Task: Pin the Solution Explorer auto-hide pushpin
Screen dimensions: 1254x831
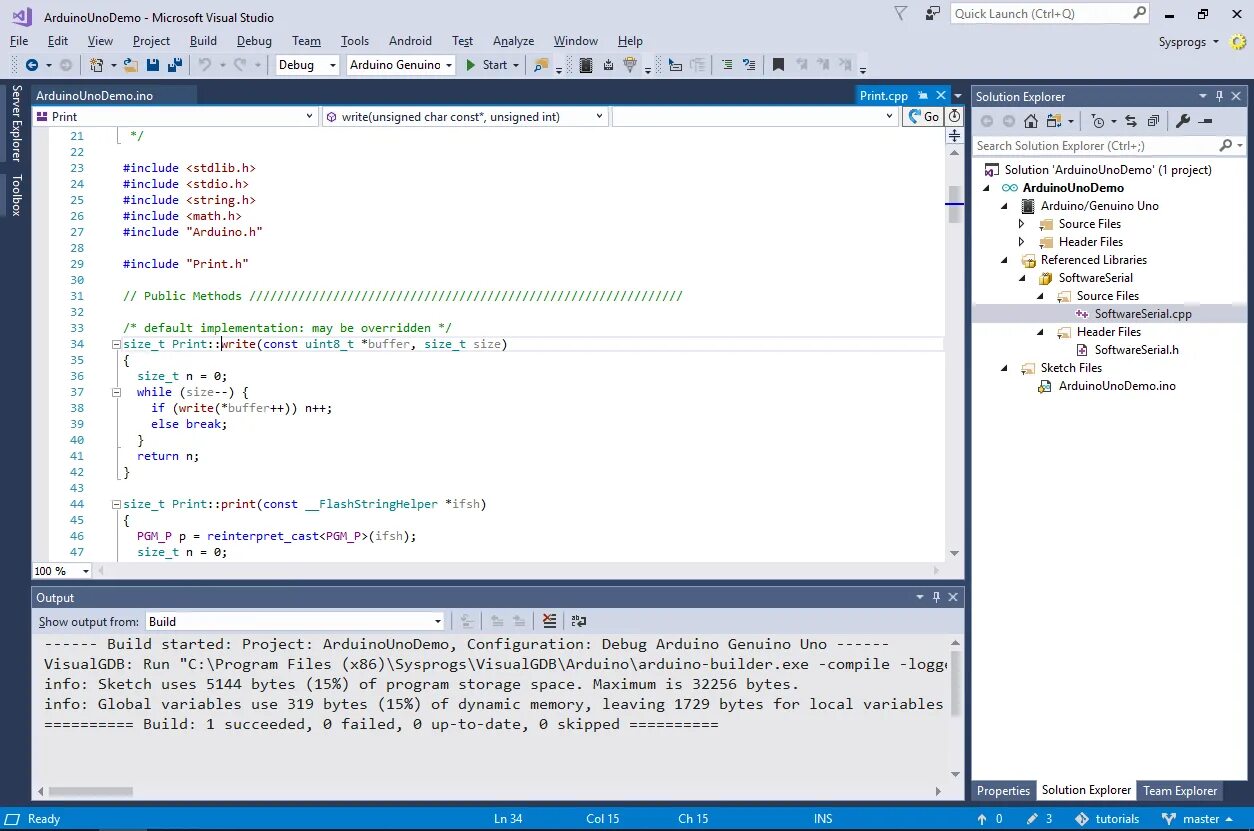Action: [x=1219, y=96]
